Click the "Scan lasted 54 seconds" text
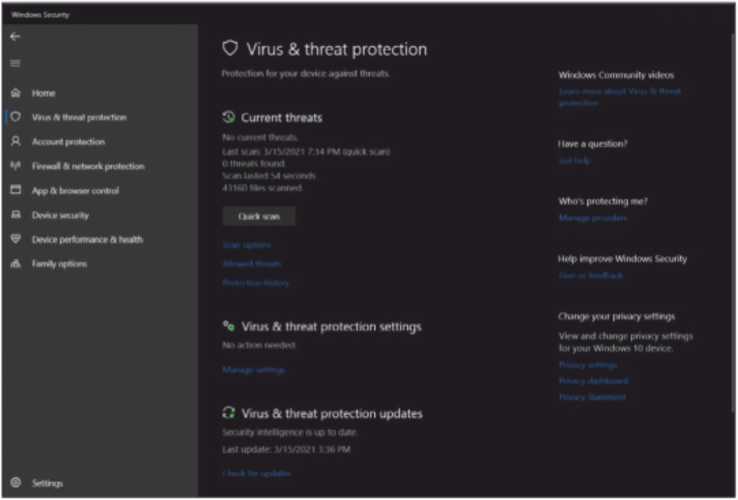Viewport: 738px width, 500px height. click(269, 176)
